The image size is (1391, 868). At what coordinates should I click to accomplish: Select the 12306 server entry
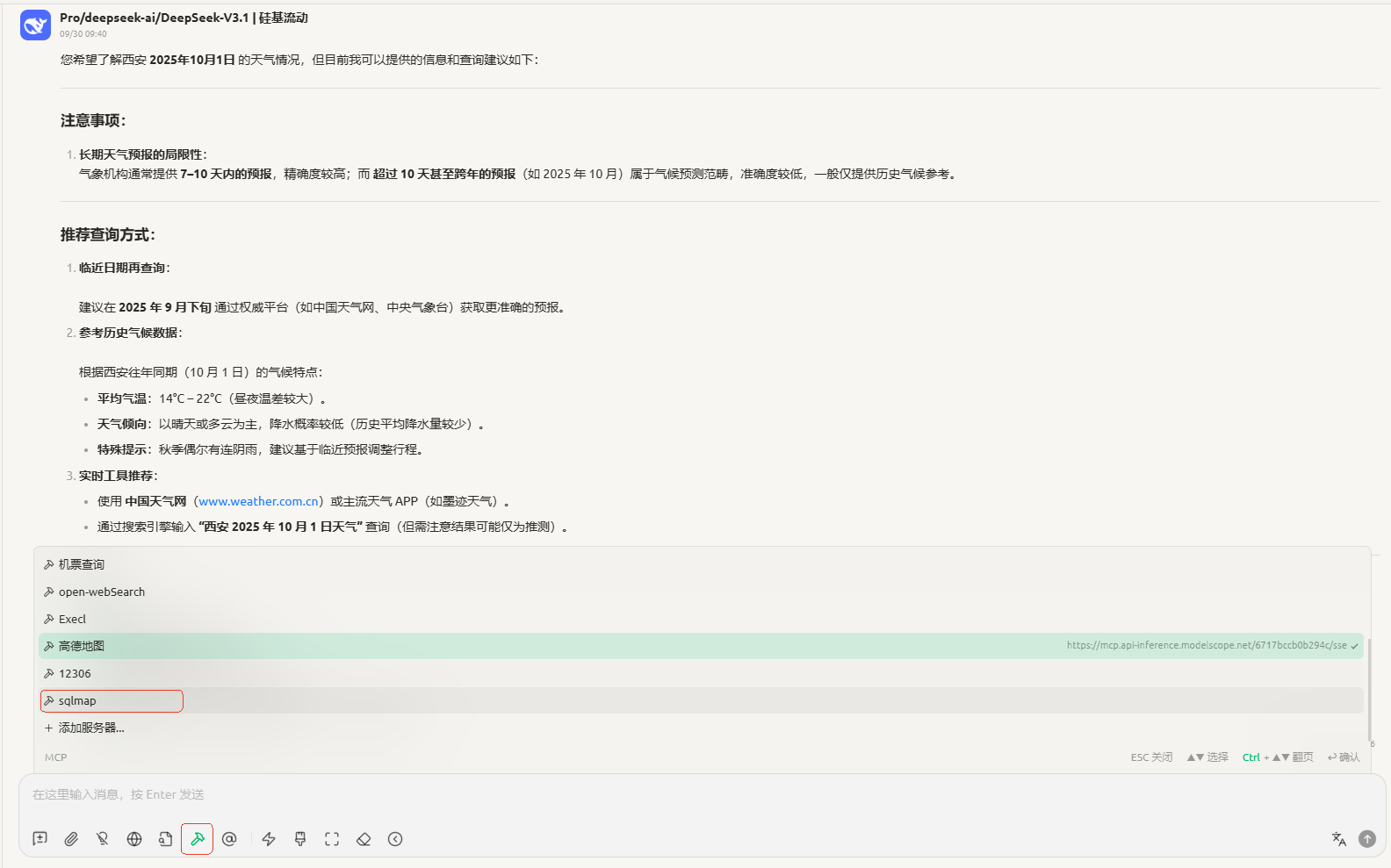point(75,674)
